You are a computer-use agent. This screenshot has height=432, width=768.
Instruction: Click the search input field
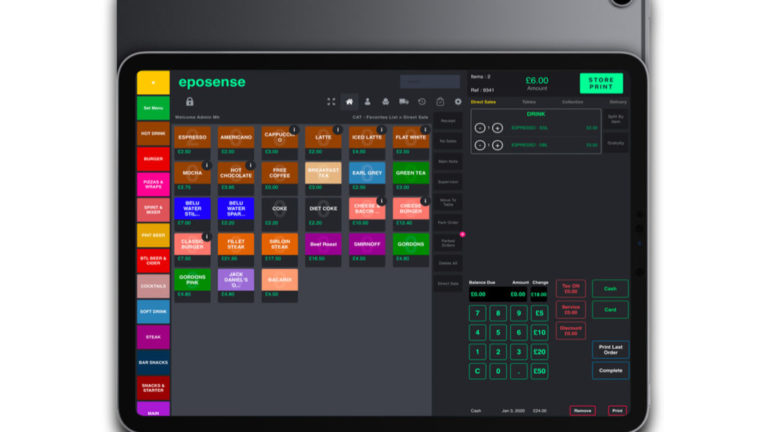tap(430, 82)
